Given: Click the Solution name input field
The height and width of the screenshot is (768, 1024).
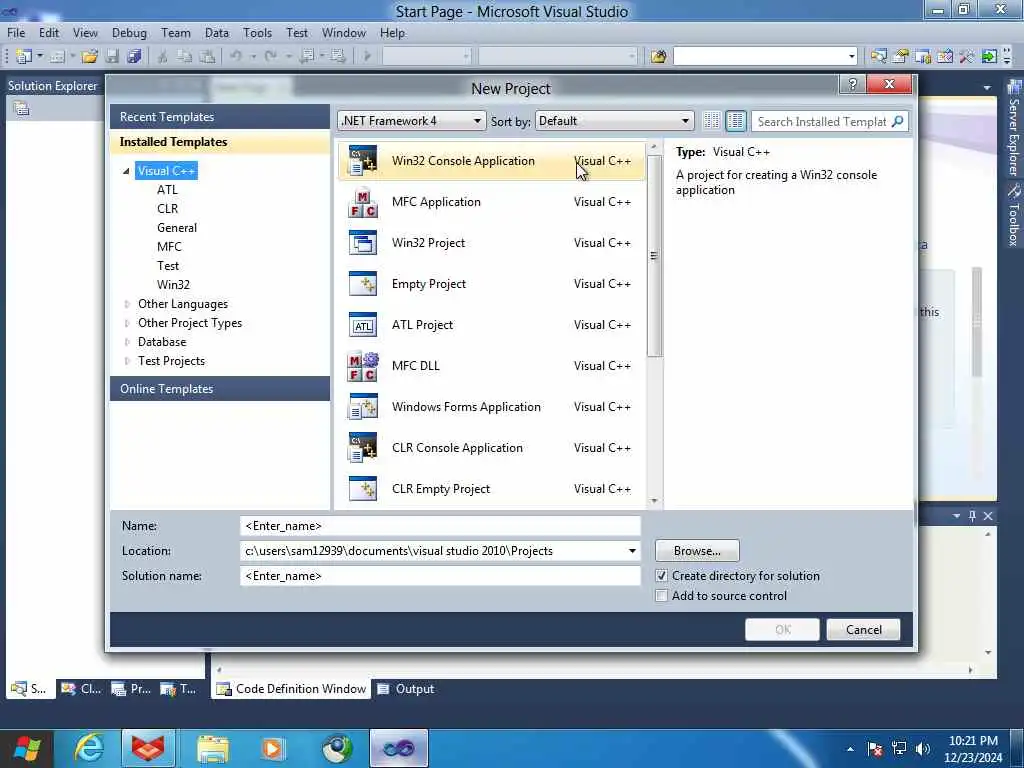Looking at the screenshot, I should 440,576.
